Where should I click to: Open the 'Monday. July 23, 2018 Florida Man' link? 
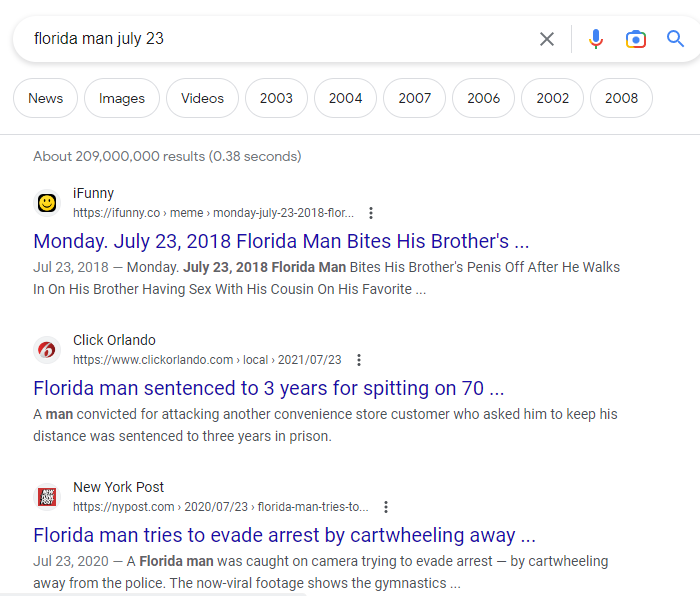[x=281, y=241]
